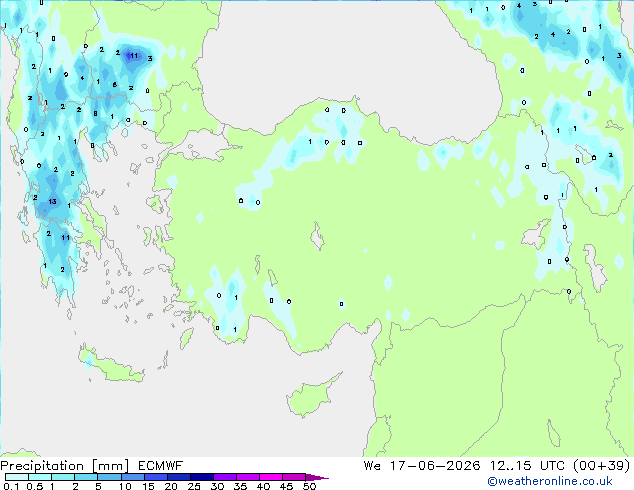Screen dimensions: 634x490
Task: Click the '0.5' legend scale label
Action: tap(35, 486)
